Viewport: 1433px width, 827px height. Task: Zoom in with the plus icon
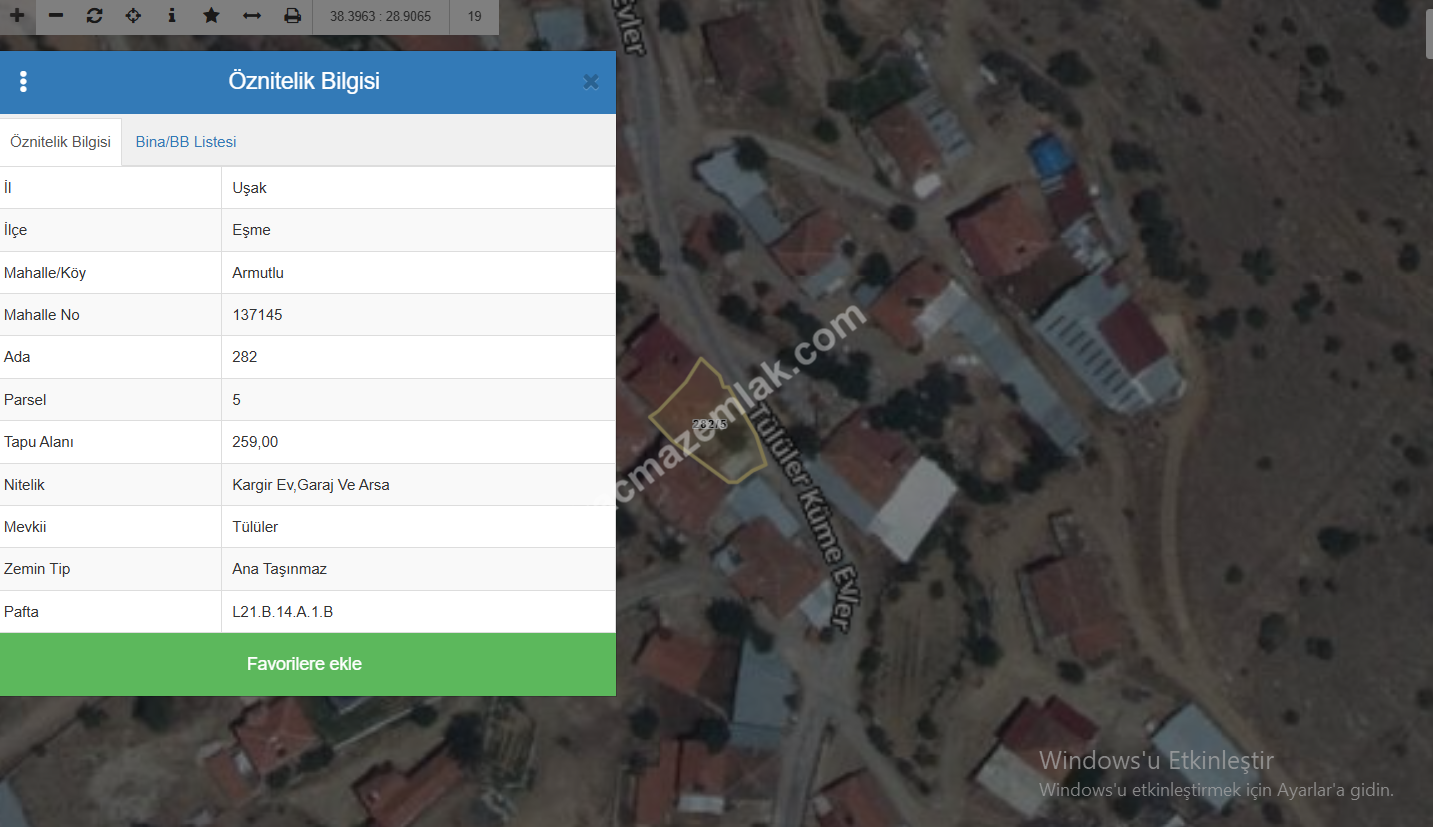[17, 16]
